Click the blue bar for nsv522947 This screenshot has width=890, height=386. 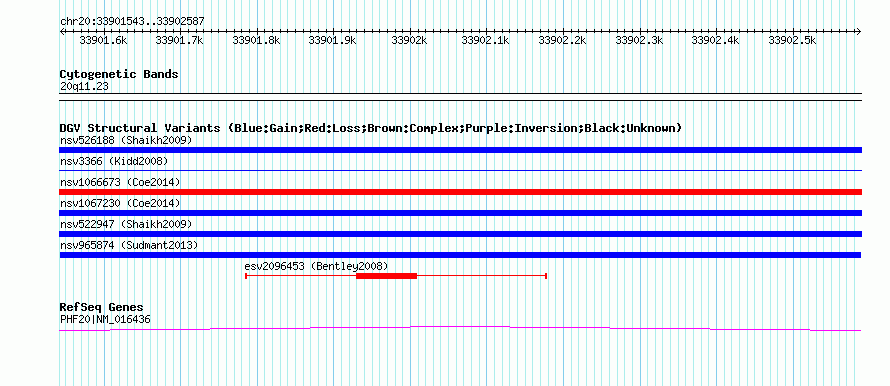[x=460, y=234]
